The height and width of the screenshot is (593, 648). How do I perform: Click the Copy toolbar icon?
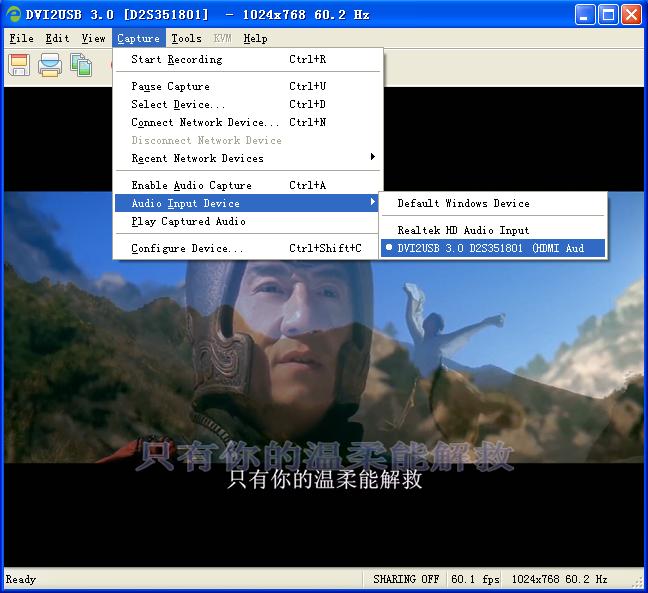tap(81, 65)
